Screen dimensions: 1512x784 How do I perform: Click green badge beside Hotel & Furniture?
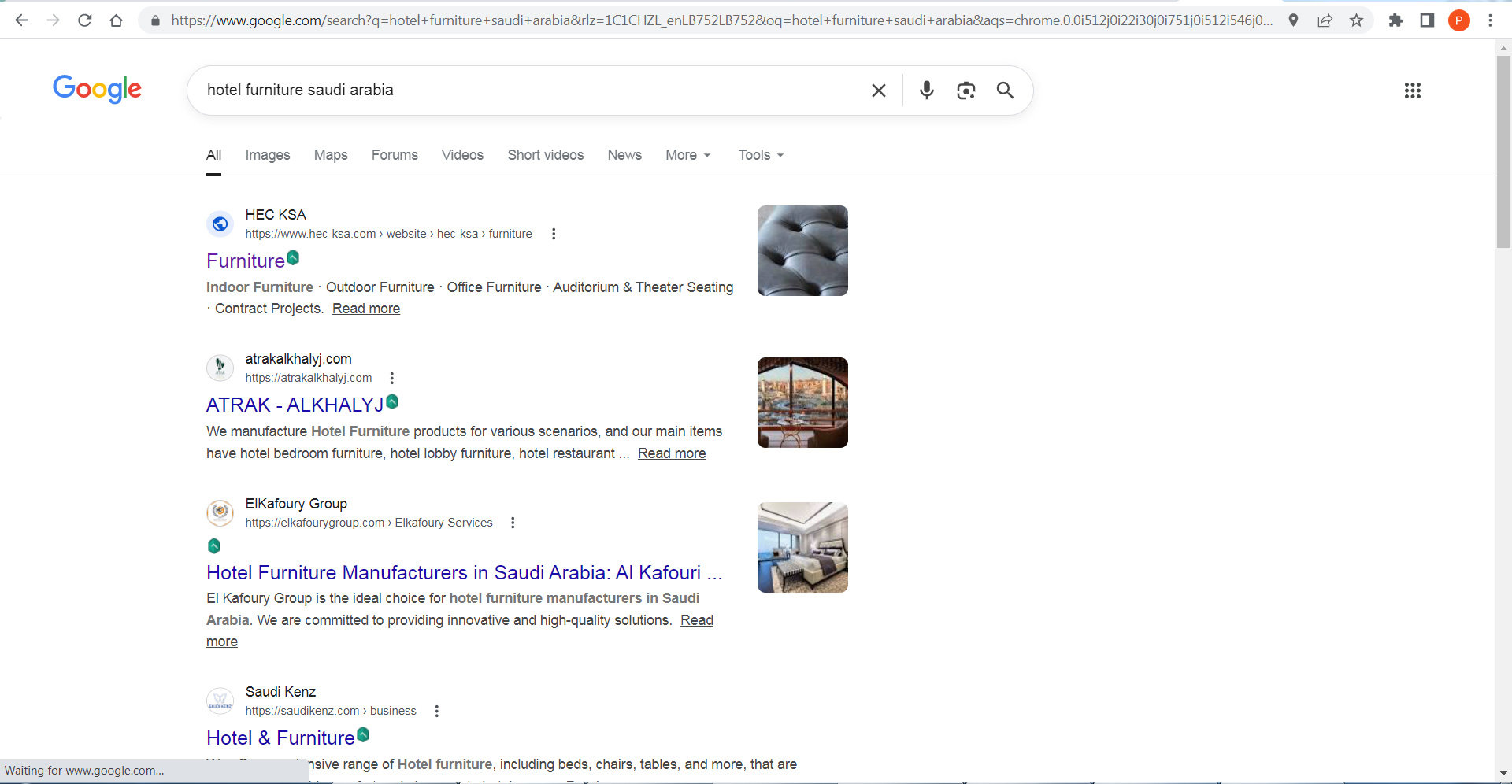[363, 734]
